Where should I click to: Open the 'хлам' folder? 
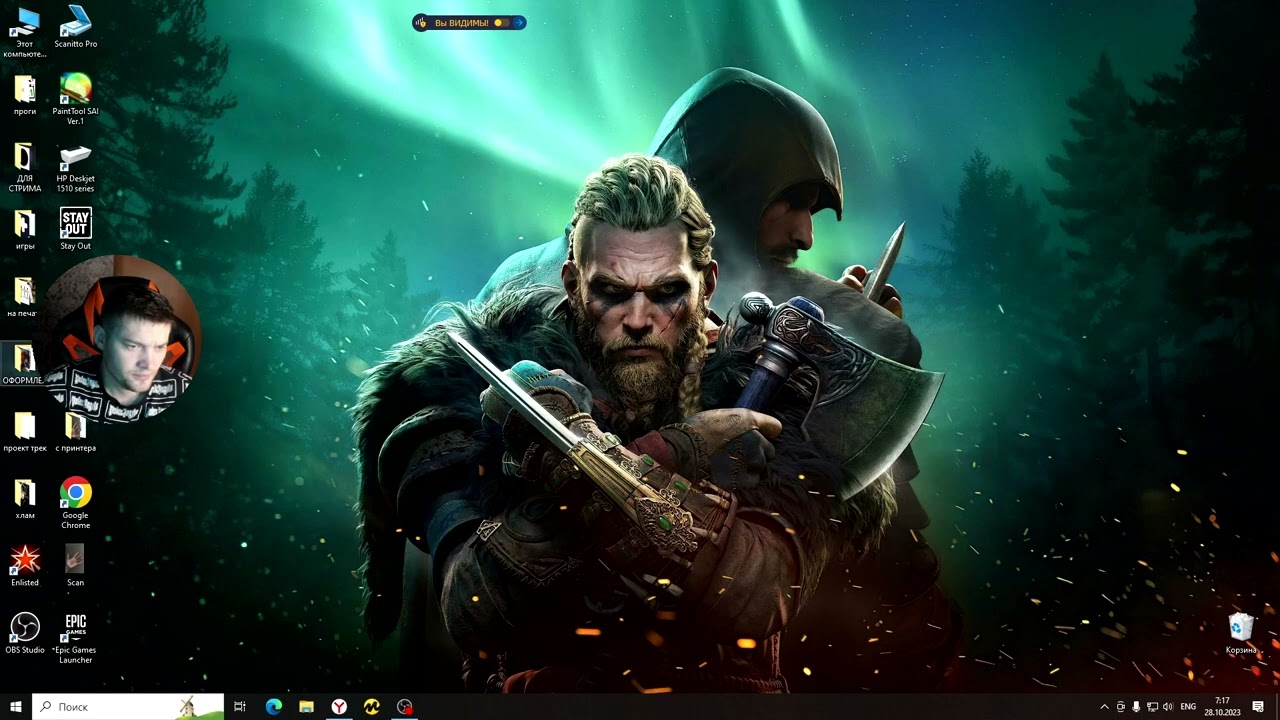point(25,498)
